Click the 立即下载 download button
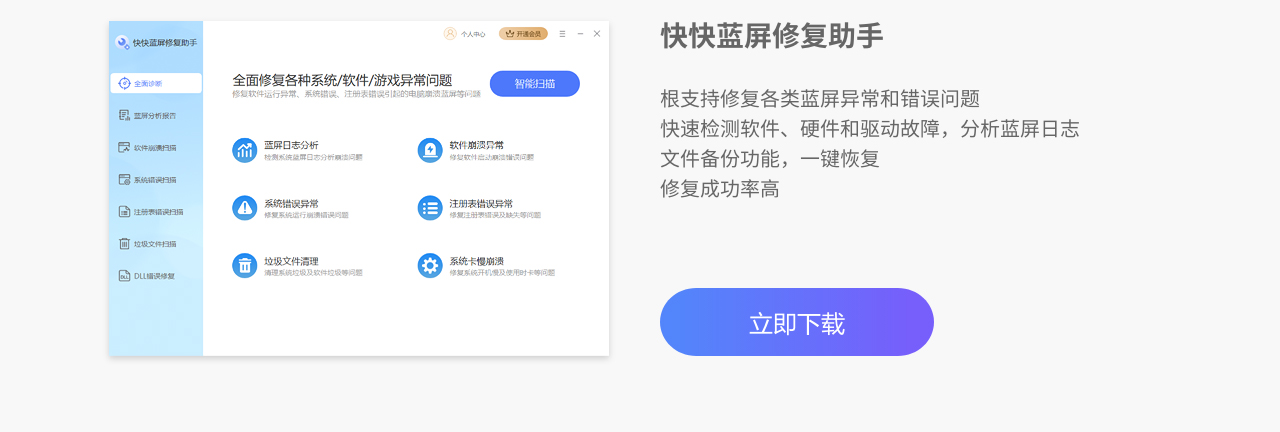This screenshot has height=432, width=1280. coord(797,322)
